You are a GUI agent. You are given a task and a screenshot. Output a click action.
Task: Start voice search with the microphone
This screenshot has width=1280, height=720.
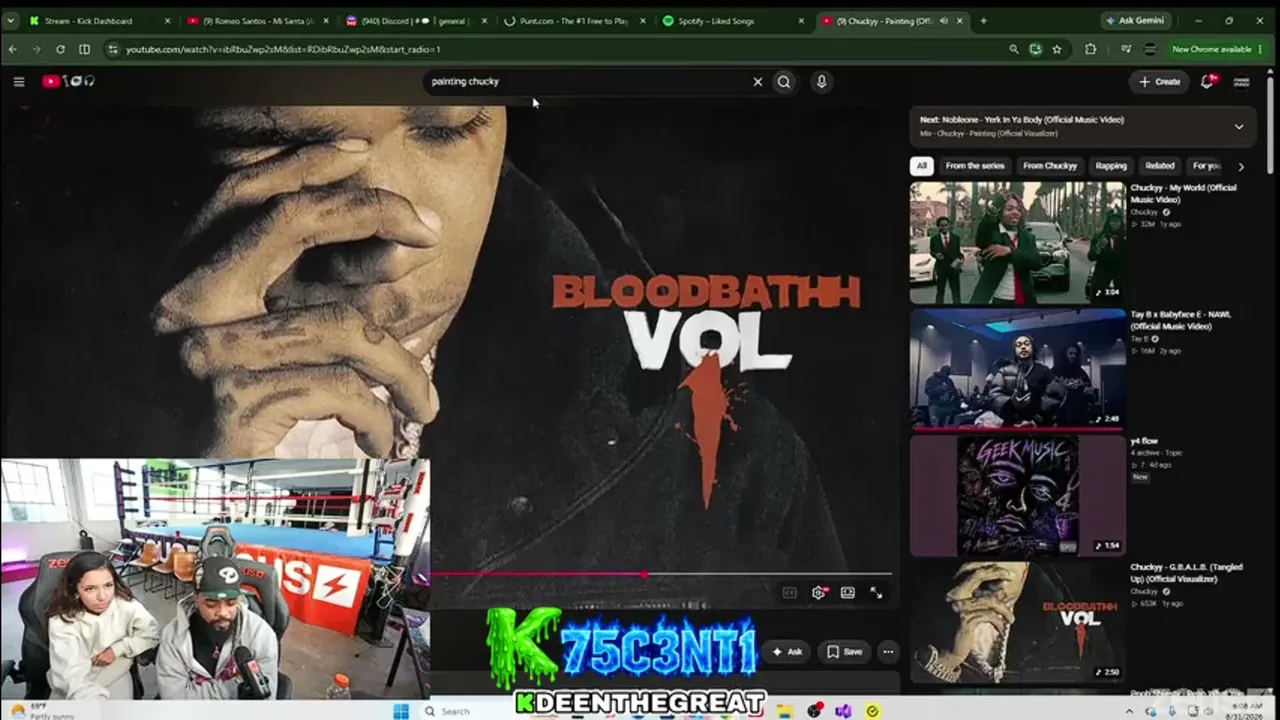tap(821, 82)
